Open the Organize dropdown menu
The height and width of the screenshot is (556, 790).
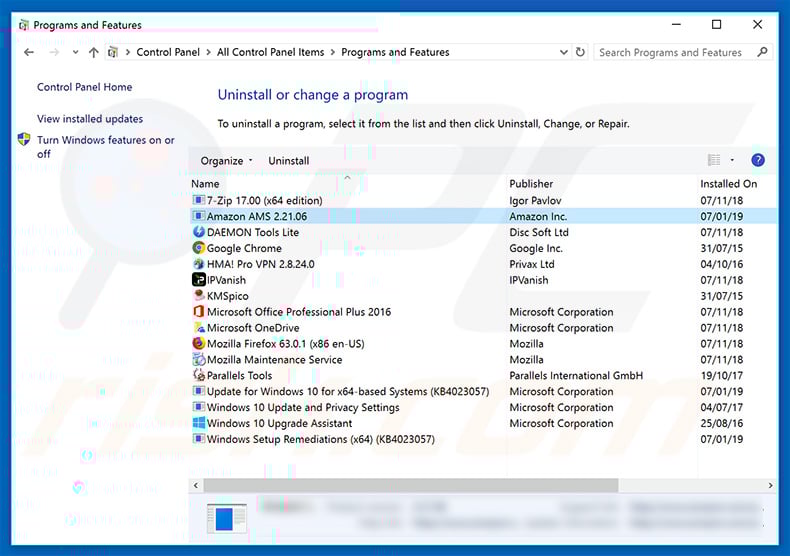tap(226, 161)
